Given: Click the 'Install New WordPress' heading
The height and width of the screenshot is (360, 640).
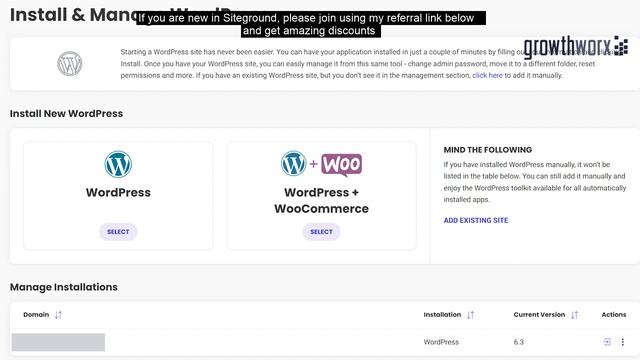Looking at the screenshot, I should coord(67,113).
